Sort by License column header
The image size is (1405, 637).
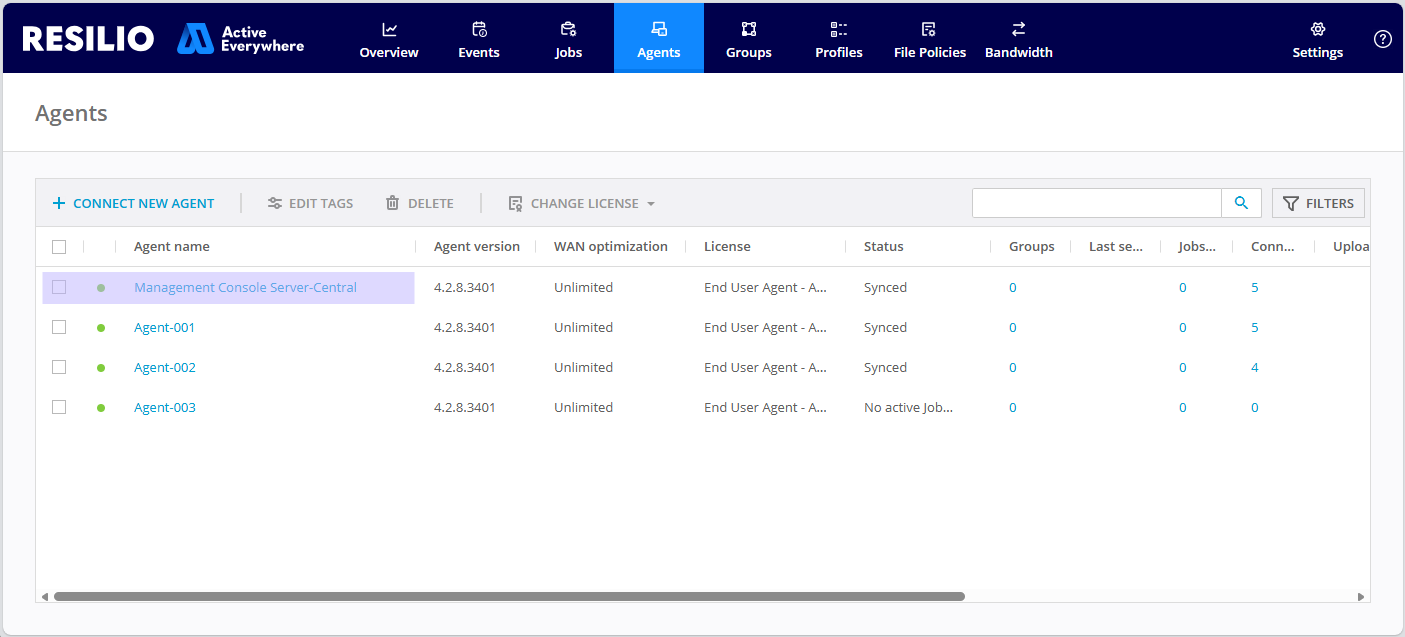[x=727, y=247]
